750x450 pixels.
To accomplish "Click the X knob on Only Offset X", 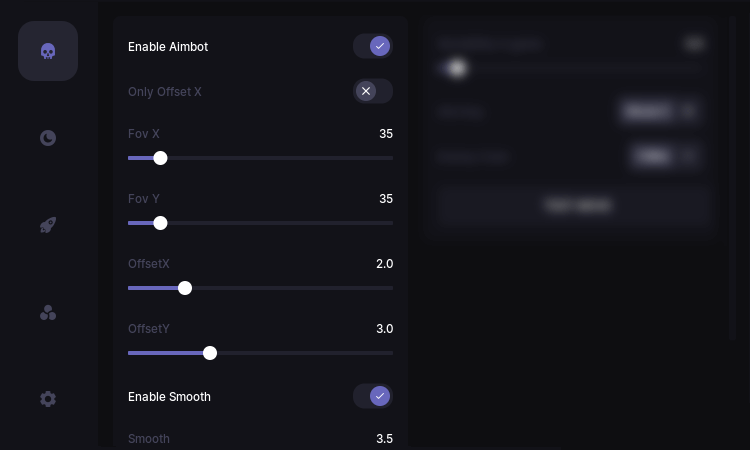I will point(366,91).
